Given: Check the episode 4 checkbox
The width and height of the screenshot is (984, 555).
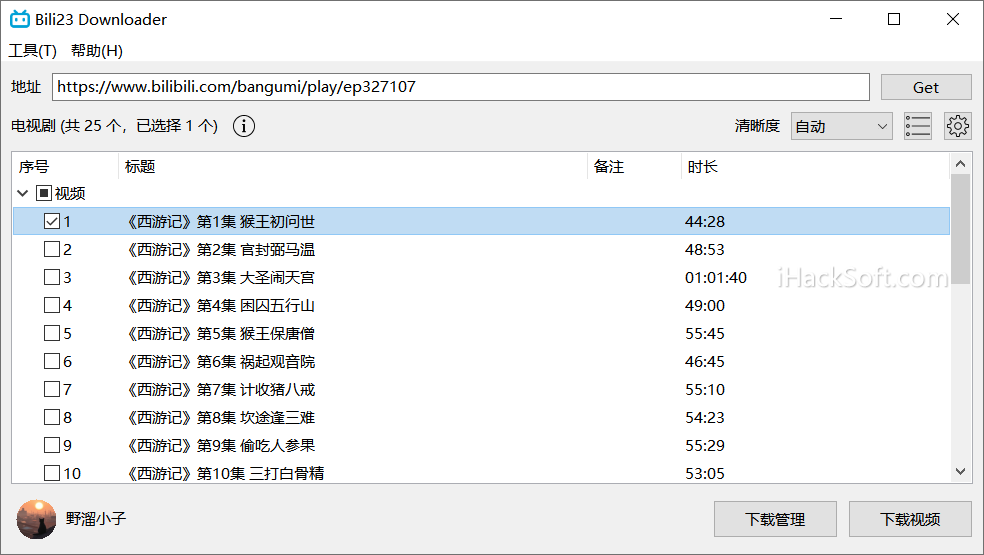Looking at the screenshot, I should pos(52,305).
